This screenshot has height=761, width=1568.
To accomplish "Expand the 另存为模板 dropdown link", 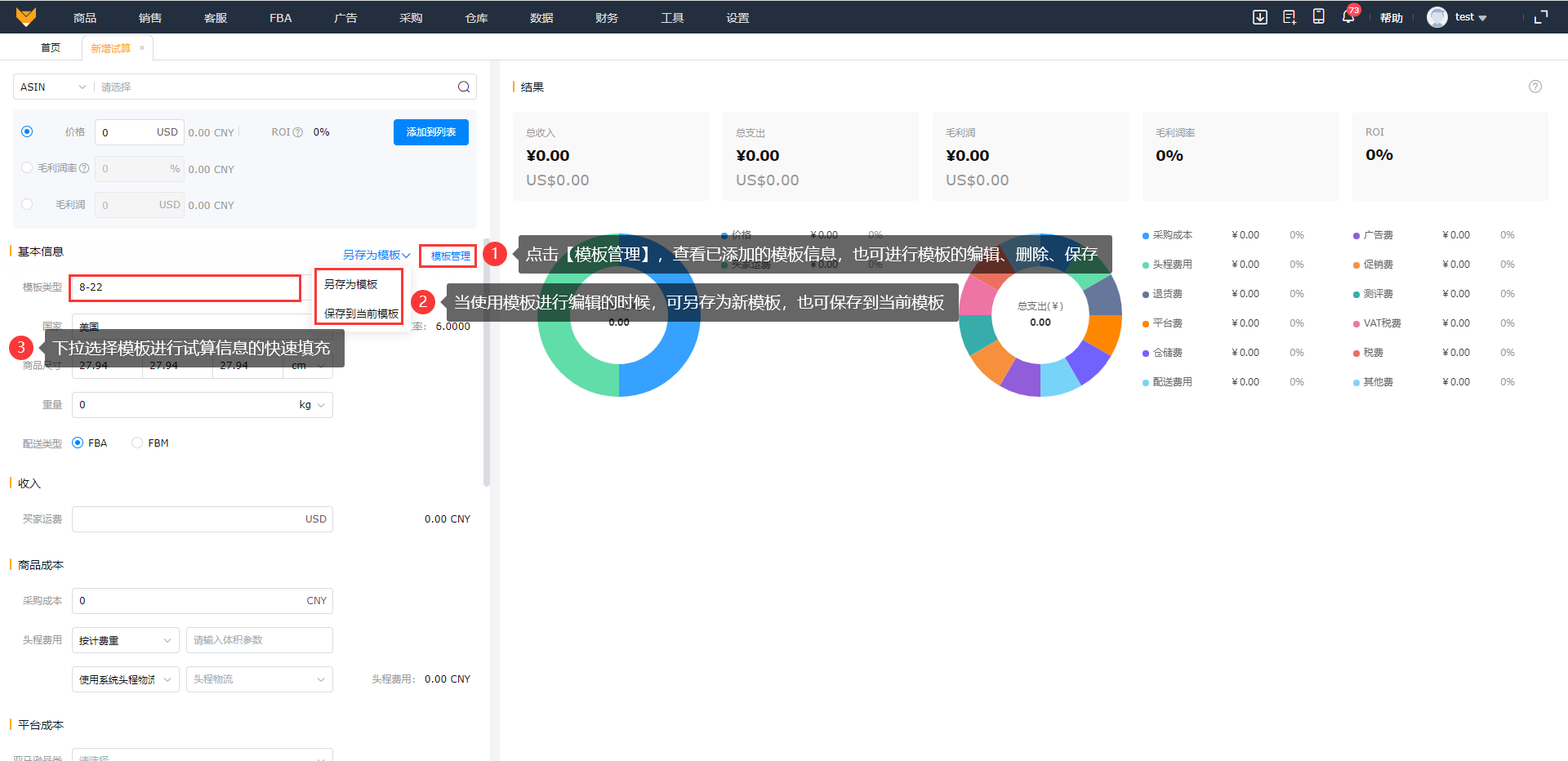I will [376, 255].
